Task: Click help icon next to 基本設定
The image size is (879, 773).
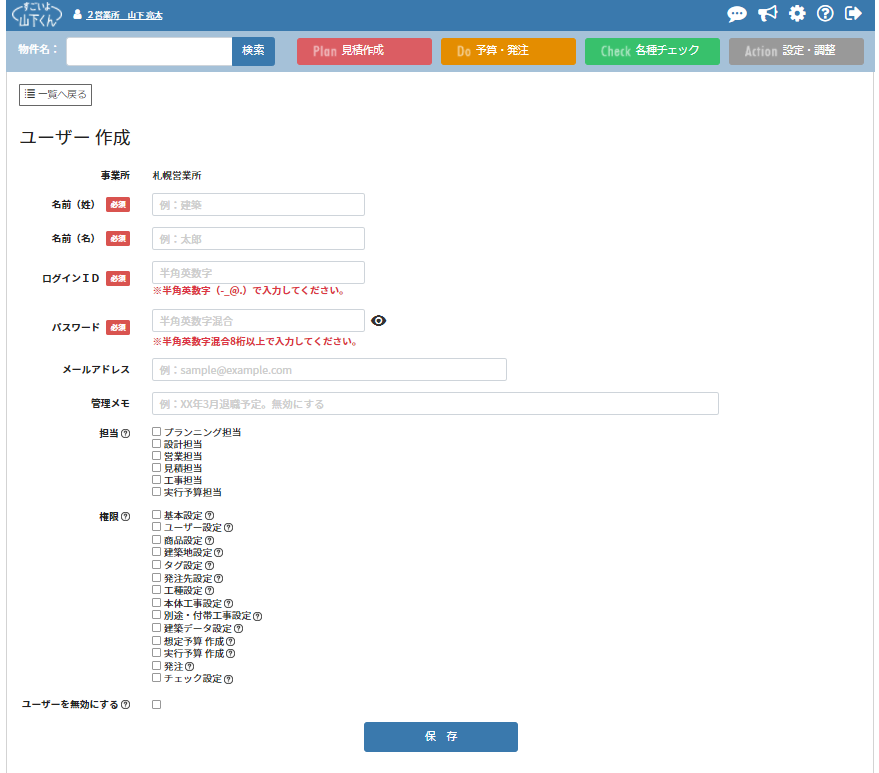Action: (209, 516)
